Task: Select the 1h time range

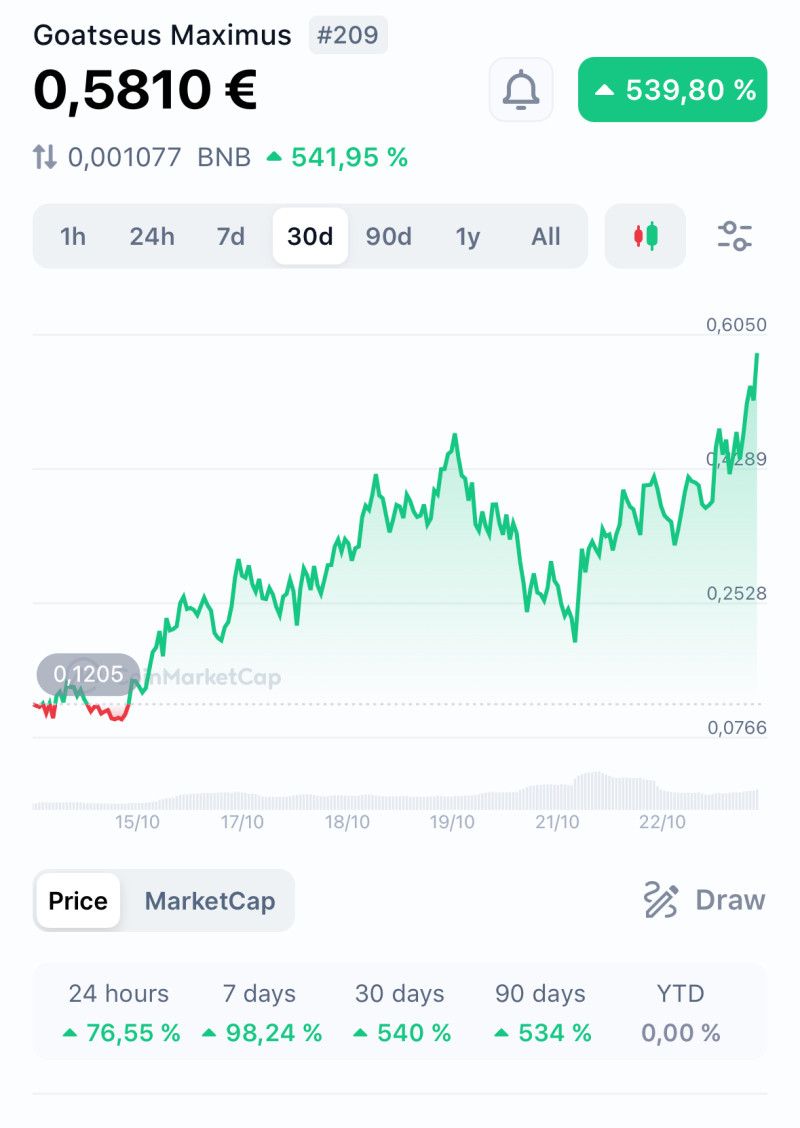Action: coord(72,237)
